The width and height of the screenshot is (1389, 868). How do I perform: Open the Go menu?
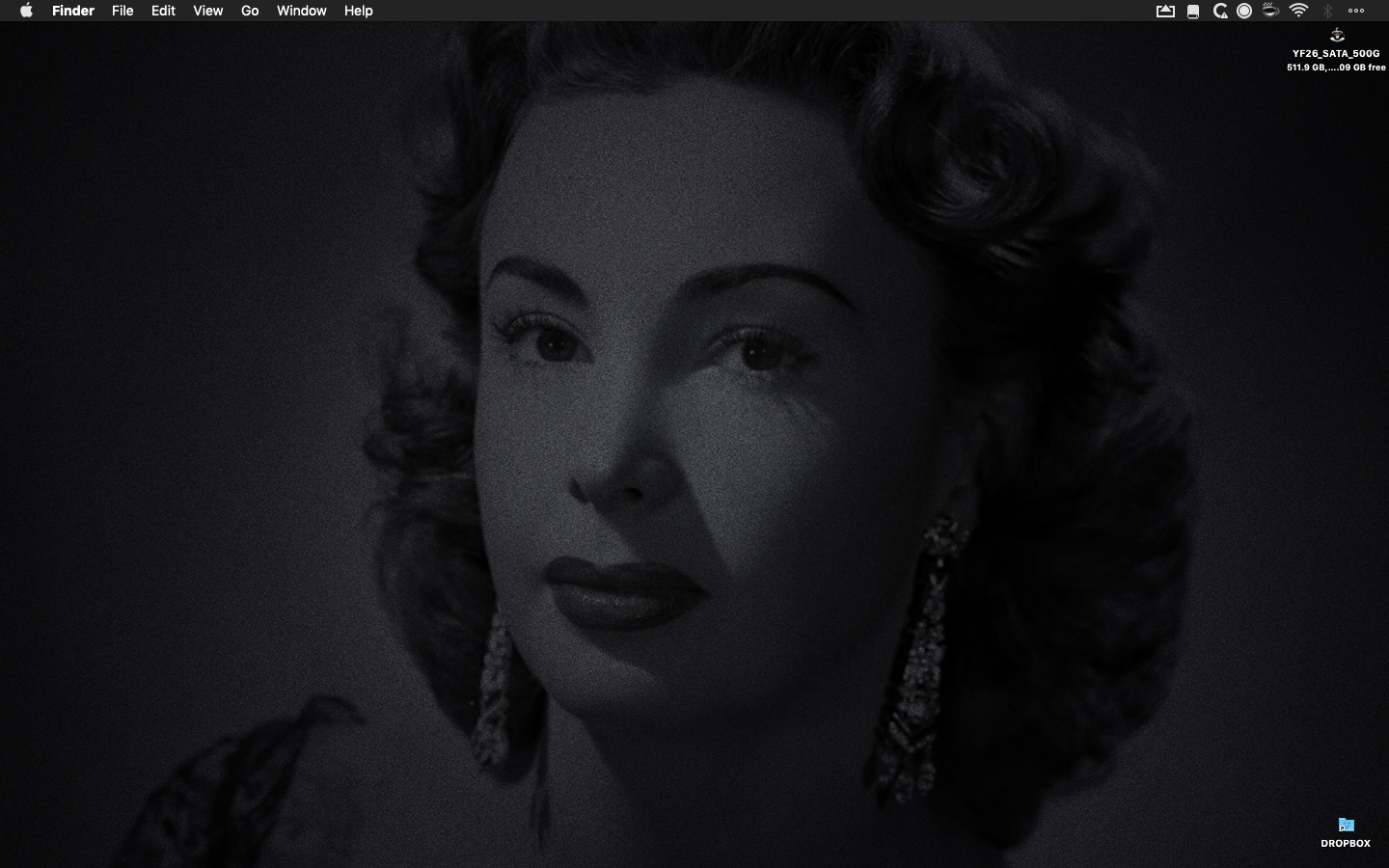tap(250, 11)
